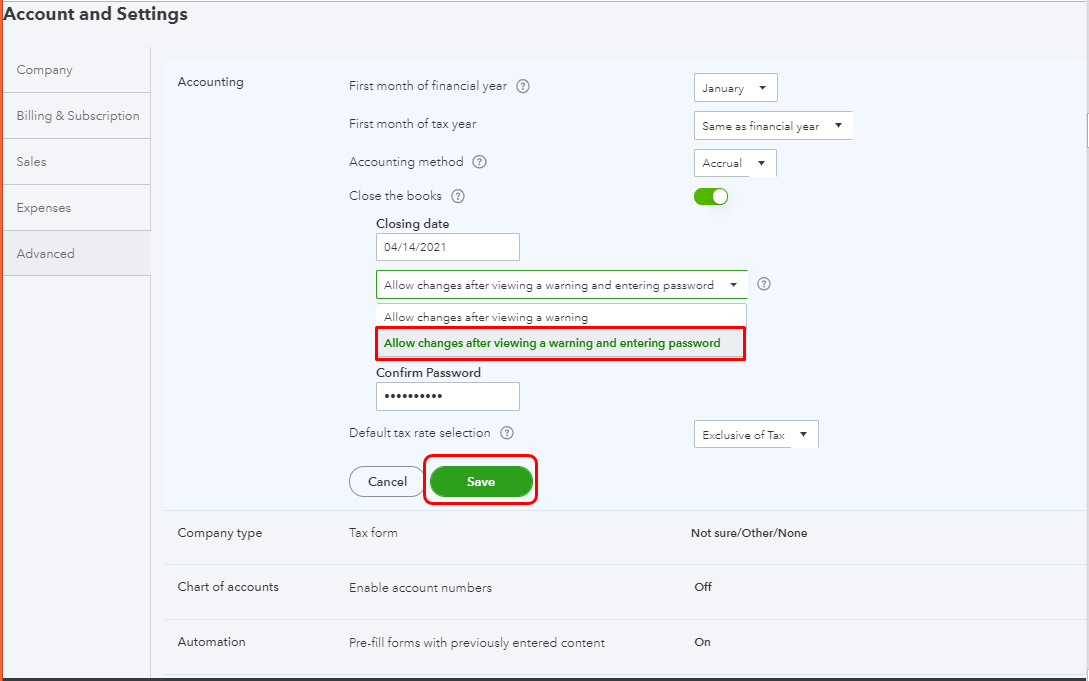Open help for First month of financial year
This screenshot has width=1089, height=681.
click(522, 87)
